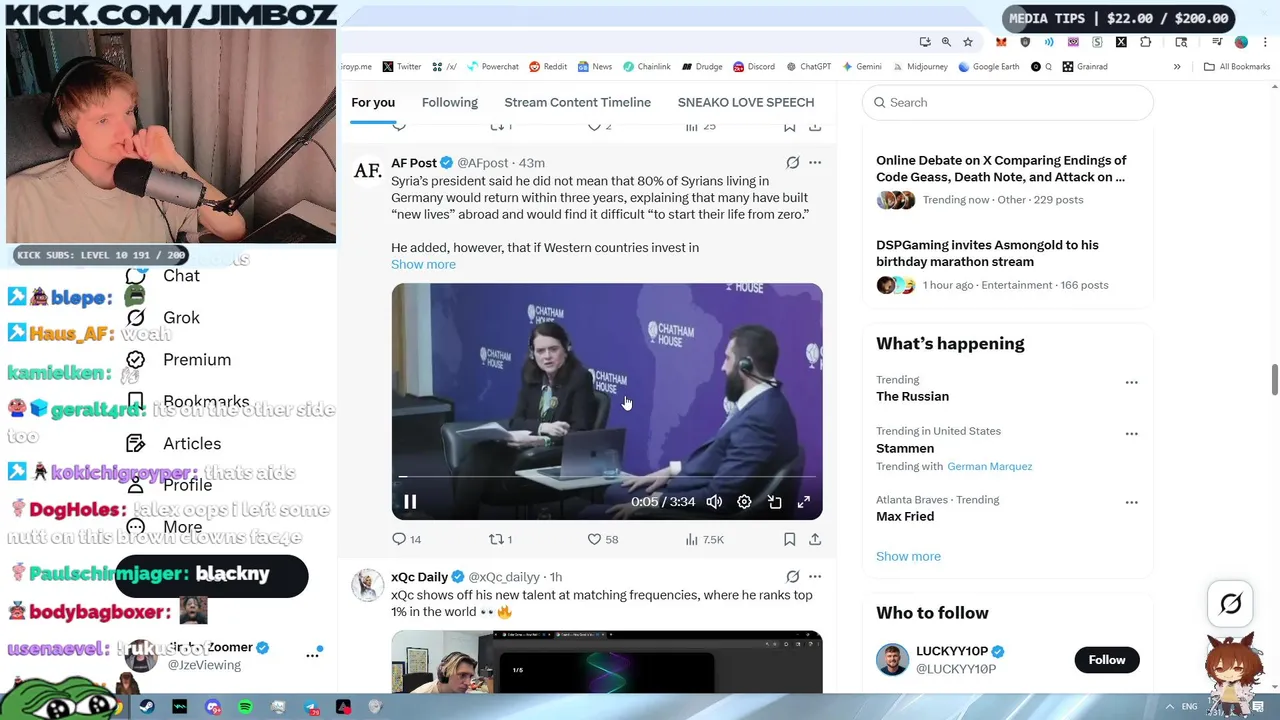Open options for Max Fried trend
1280x720 pixels.
tap(1131, 501)
